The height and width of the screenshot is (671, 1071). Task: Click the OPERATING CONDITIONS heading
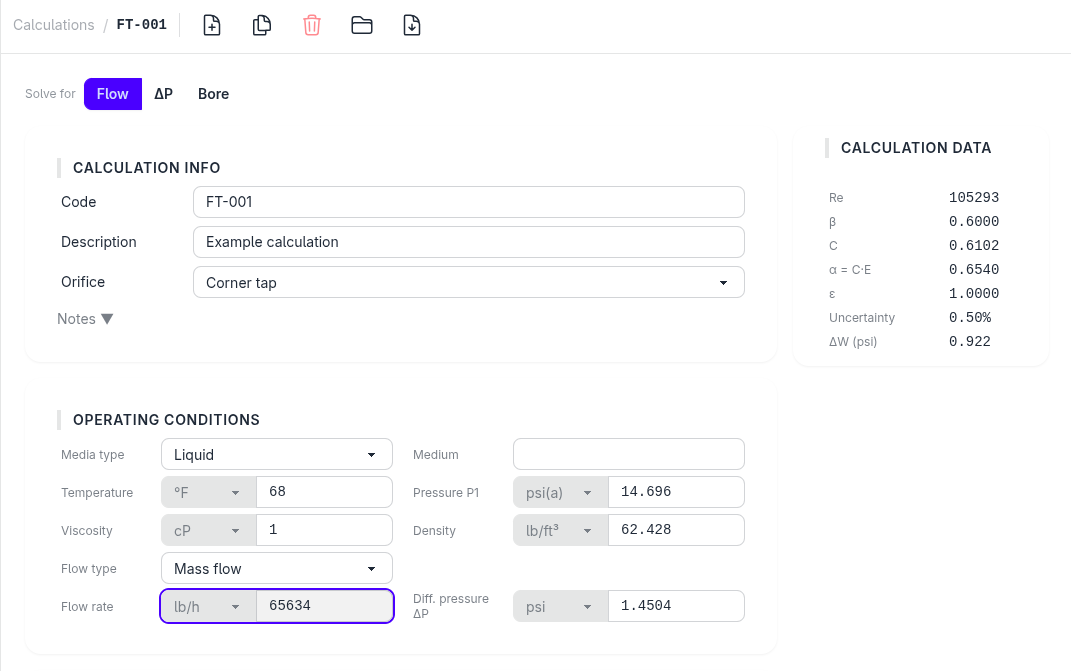[x=166, y=420]
